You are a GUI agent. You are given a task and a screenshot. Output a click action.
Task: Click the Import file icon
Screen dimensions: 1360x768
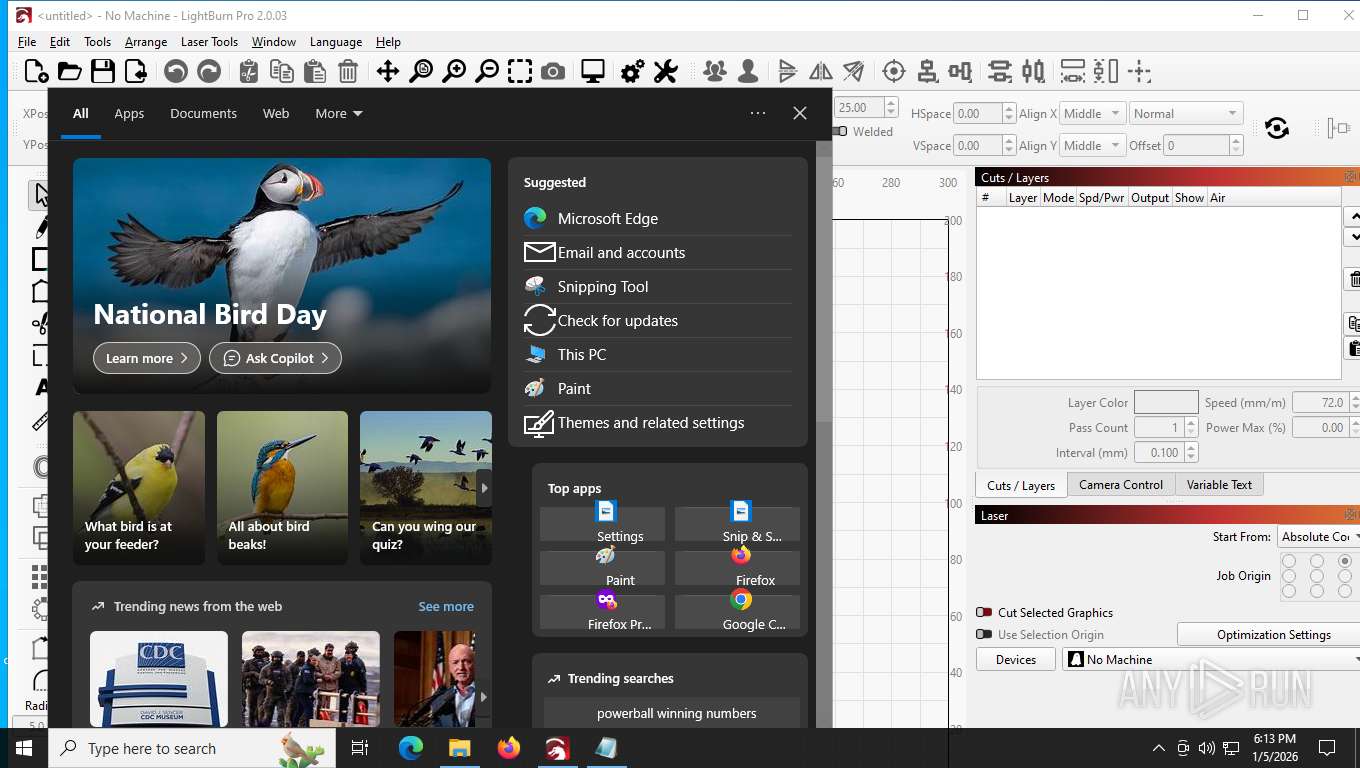135,71
